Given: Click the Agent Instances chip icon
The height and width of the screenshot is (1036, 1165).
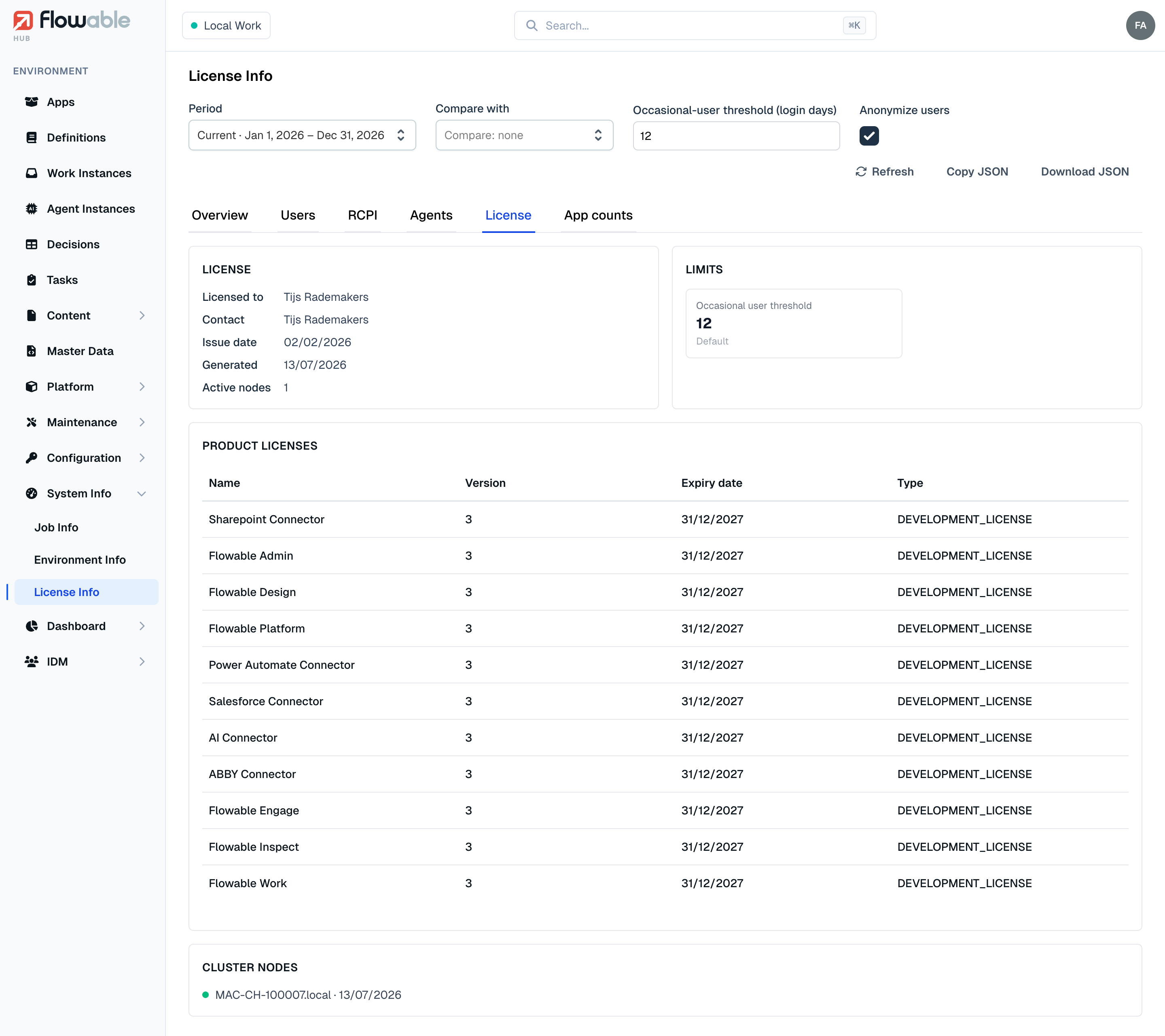Looking at the screenshot, I should coord(31,209).
